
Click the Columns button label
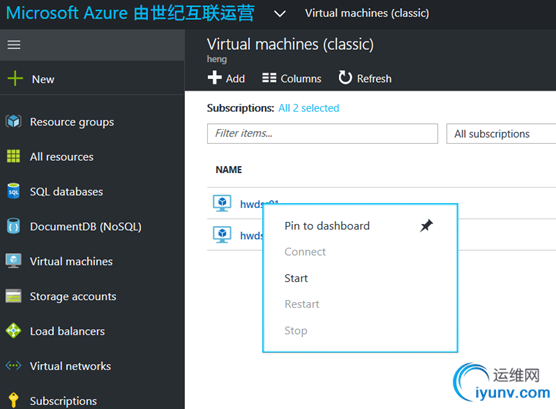(301, 78)
